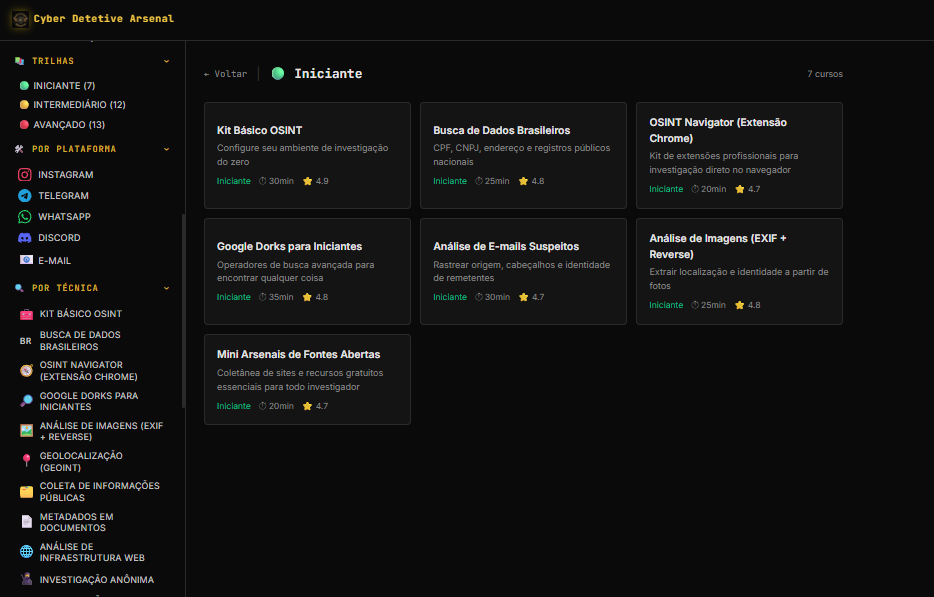The height and width of the screenshot is (597, 934).
Task: Click the green dot beside Iniciante (7)
Action: point(24,86)
